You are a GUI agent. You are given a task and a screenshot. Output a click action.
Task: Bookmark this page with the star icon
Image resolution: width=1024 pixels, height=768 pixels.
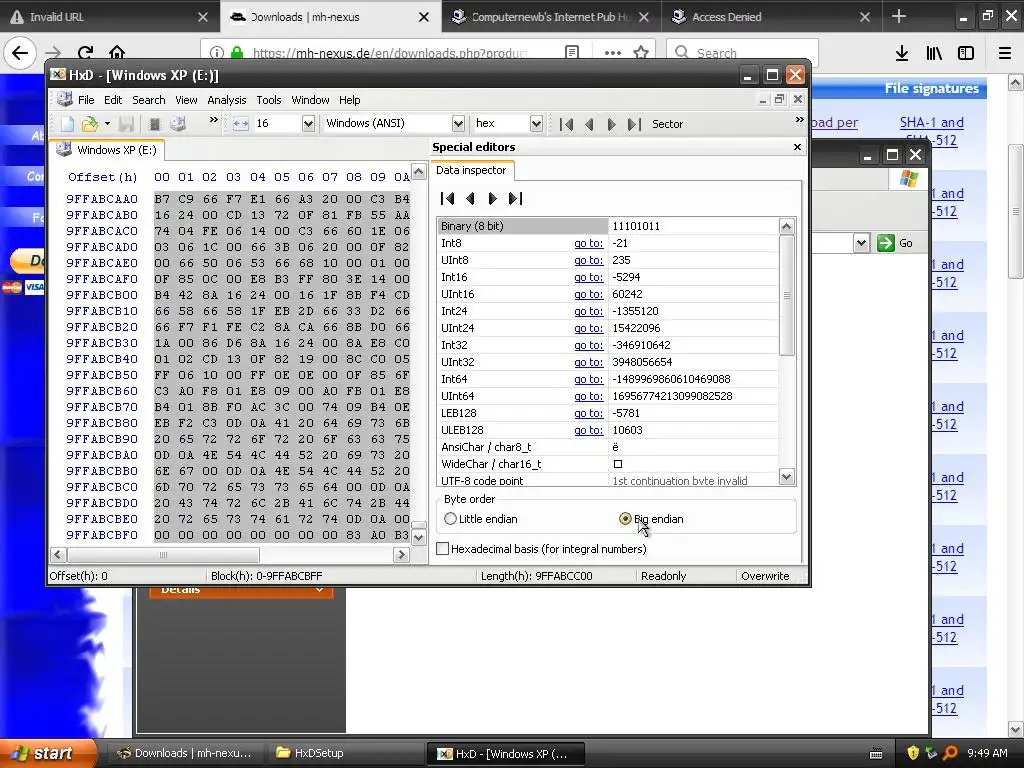[x=641, y=53]
